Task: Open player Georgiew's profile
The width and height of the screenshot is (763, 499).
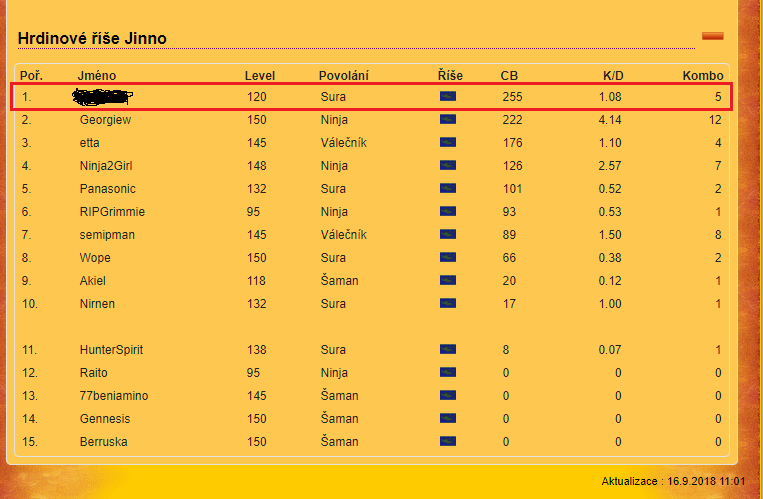Action: [105, 119]
